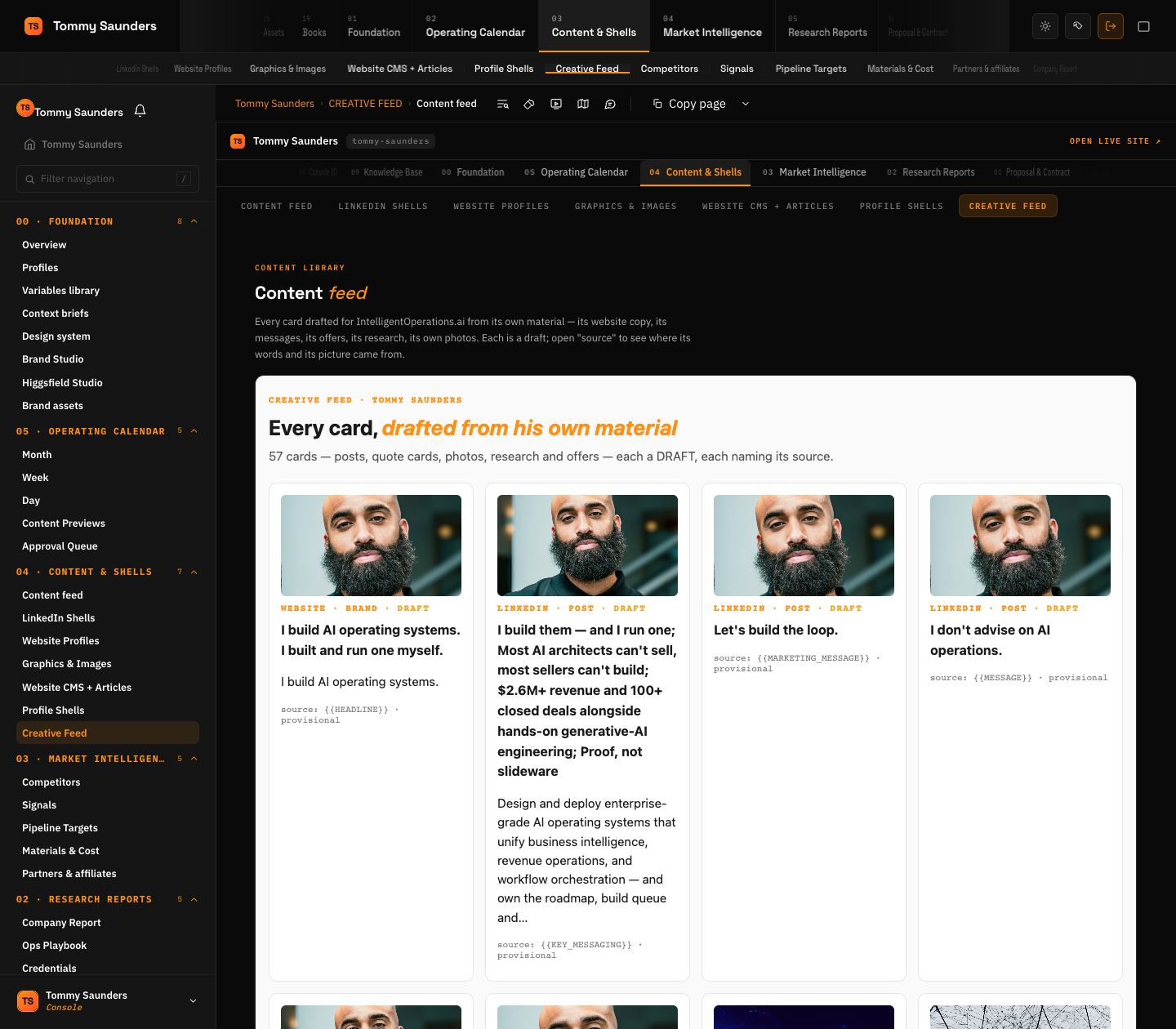Click the search-list icon beside the Content feed breadcrumb
This screenshot has width=1176, height=1029.
(503, 104)
